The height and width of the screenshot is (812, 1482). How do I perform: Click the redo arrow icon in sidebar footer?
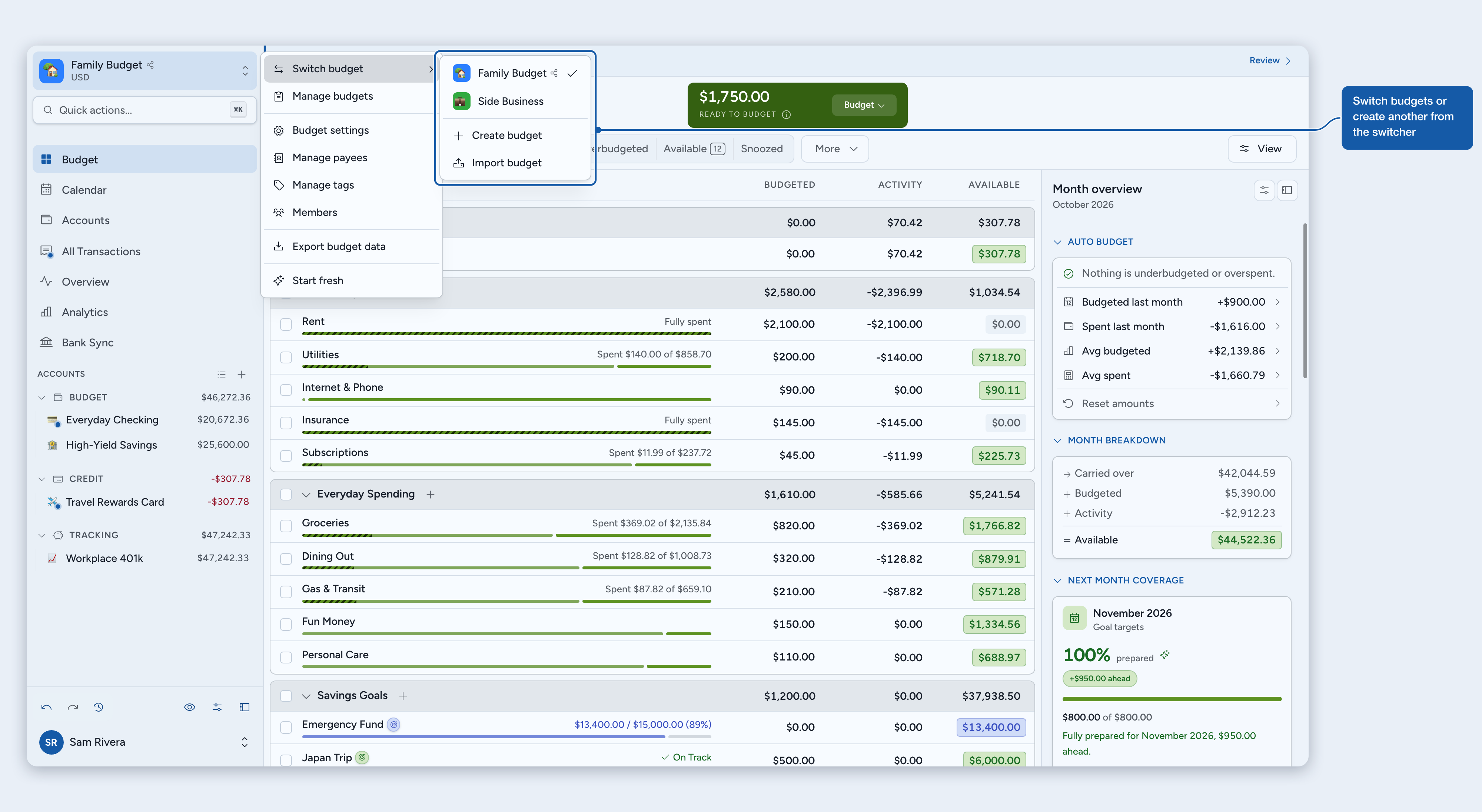pyautogui.click(x=73, y=707)
